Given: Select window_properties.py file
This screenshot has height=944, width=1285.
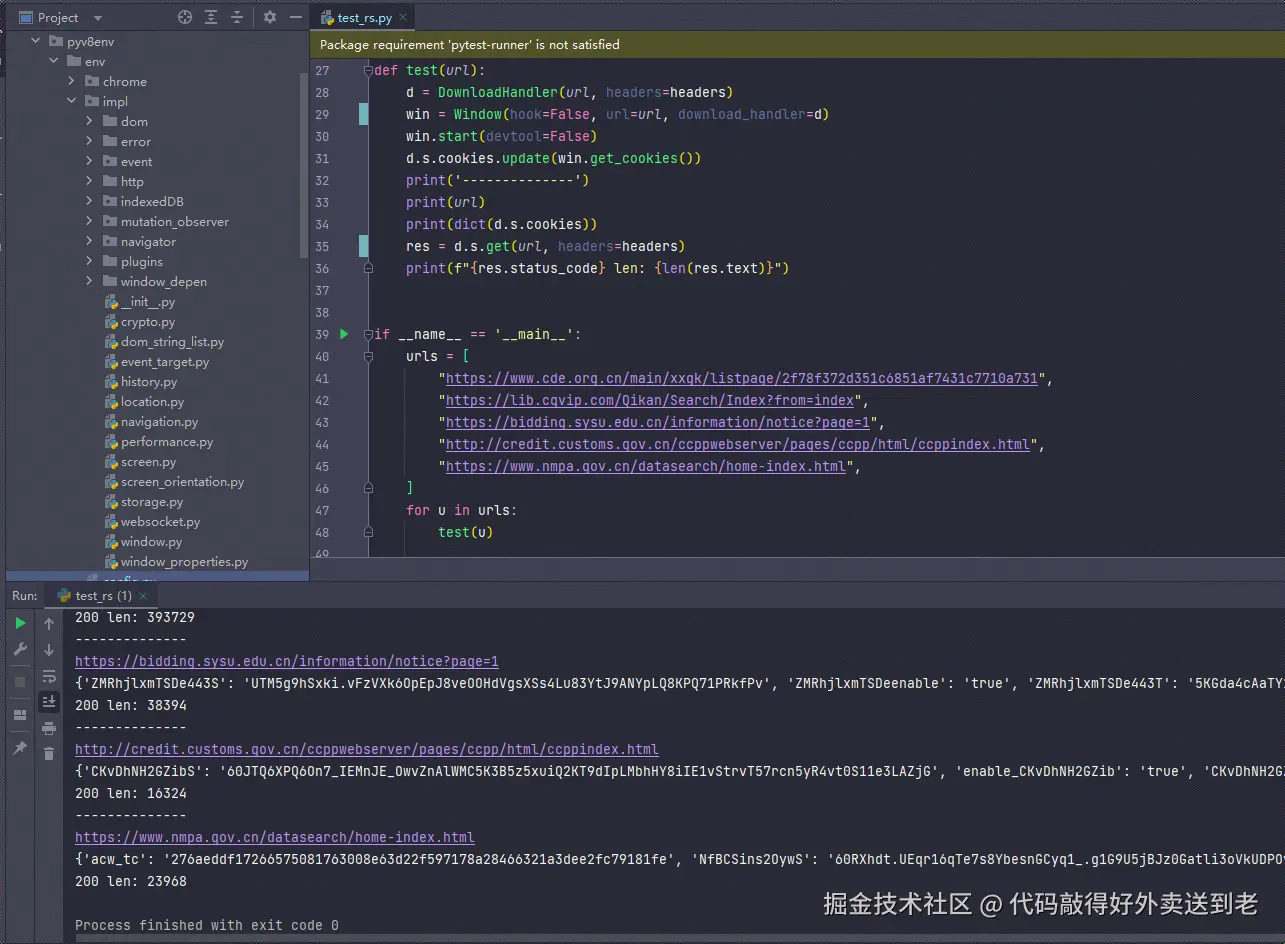Looking at the screenshot, I should coord(184,561).
